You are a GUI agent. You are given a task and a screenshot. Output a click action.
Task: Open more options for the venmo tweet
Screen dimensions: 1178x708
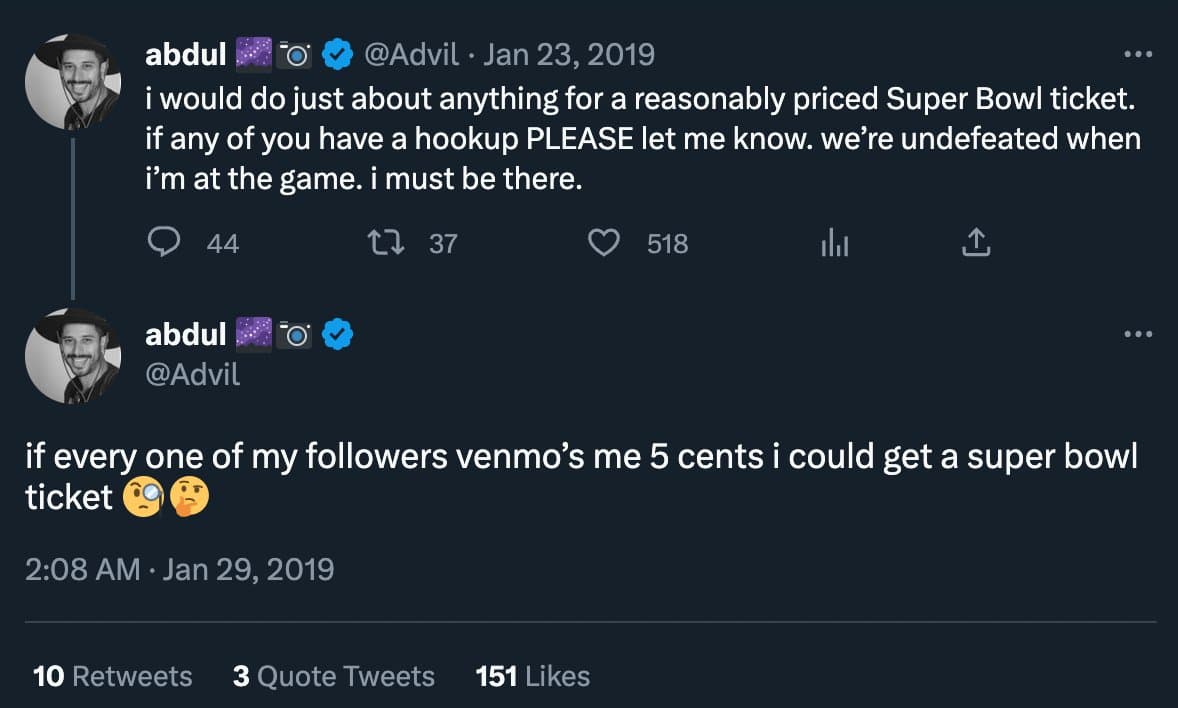(x=1138, y=334)
